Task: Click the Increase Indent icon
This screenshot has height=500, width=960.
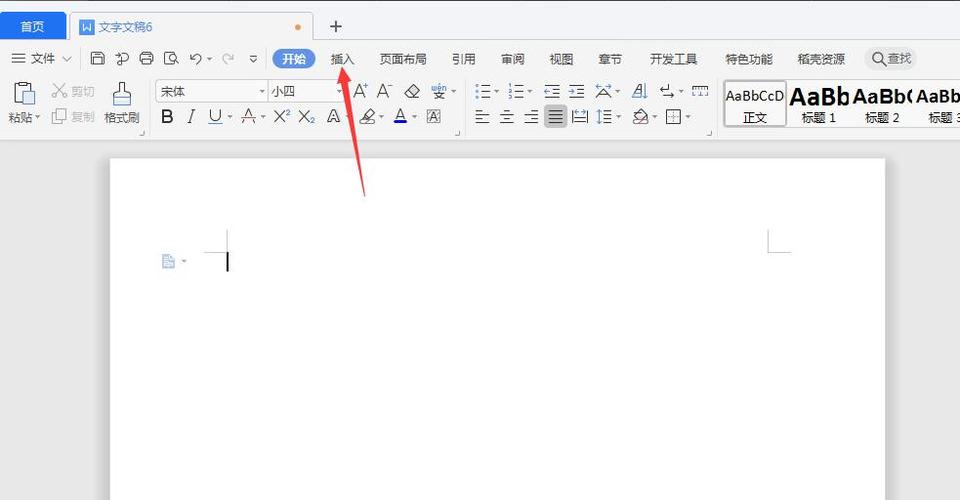Action: 577,91
